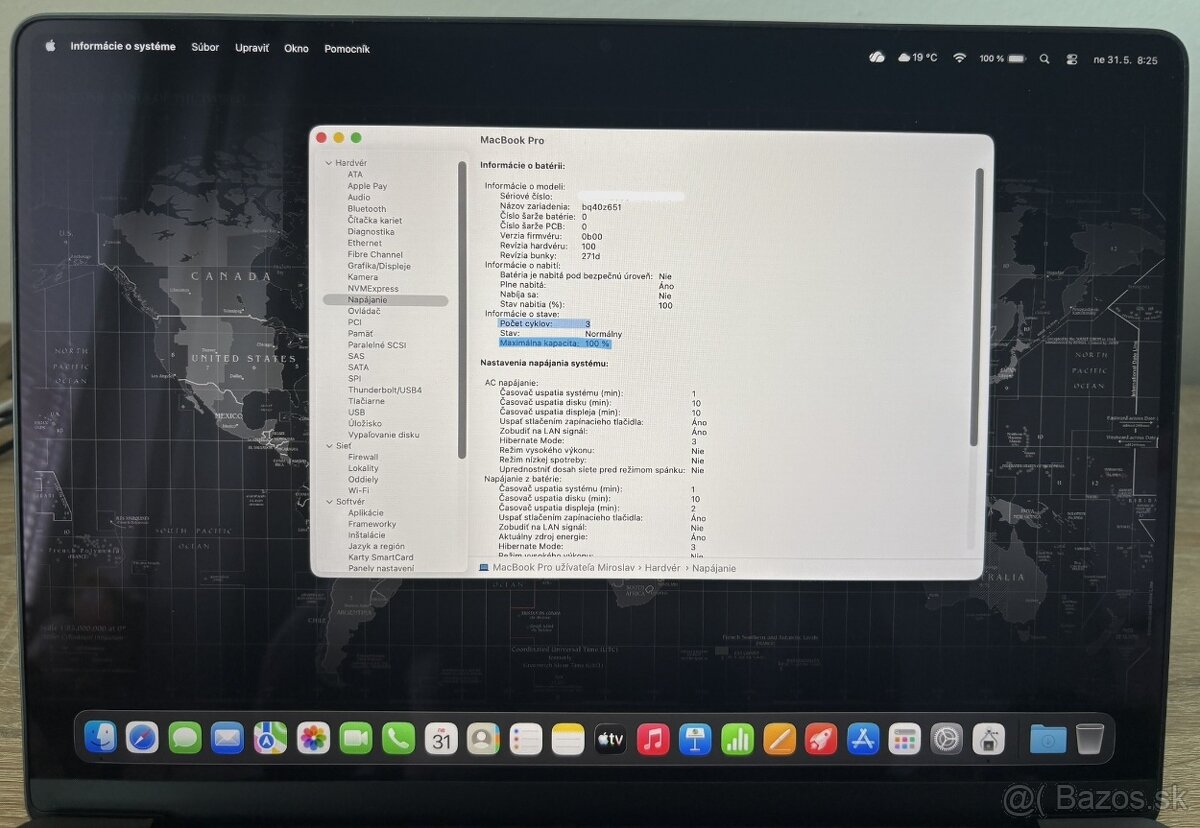Screen dimensions: 1200x828
Task: Select Bluetooth in the sidebar
Action: (367, 209)
